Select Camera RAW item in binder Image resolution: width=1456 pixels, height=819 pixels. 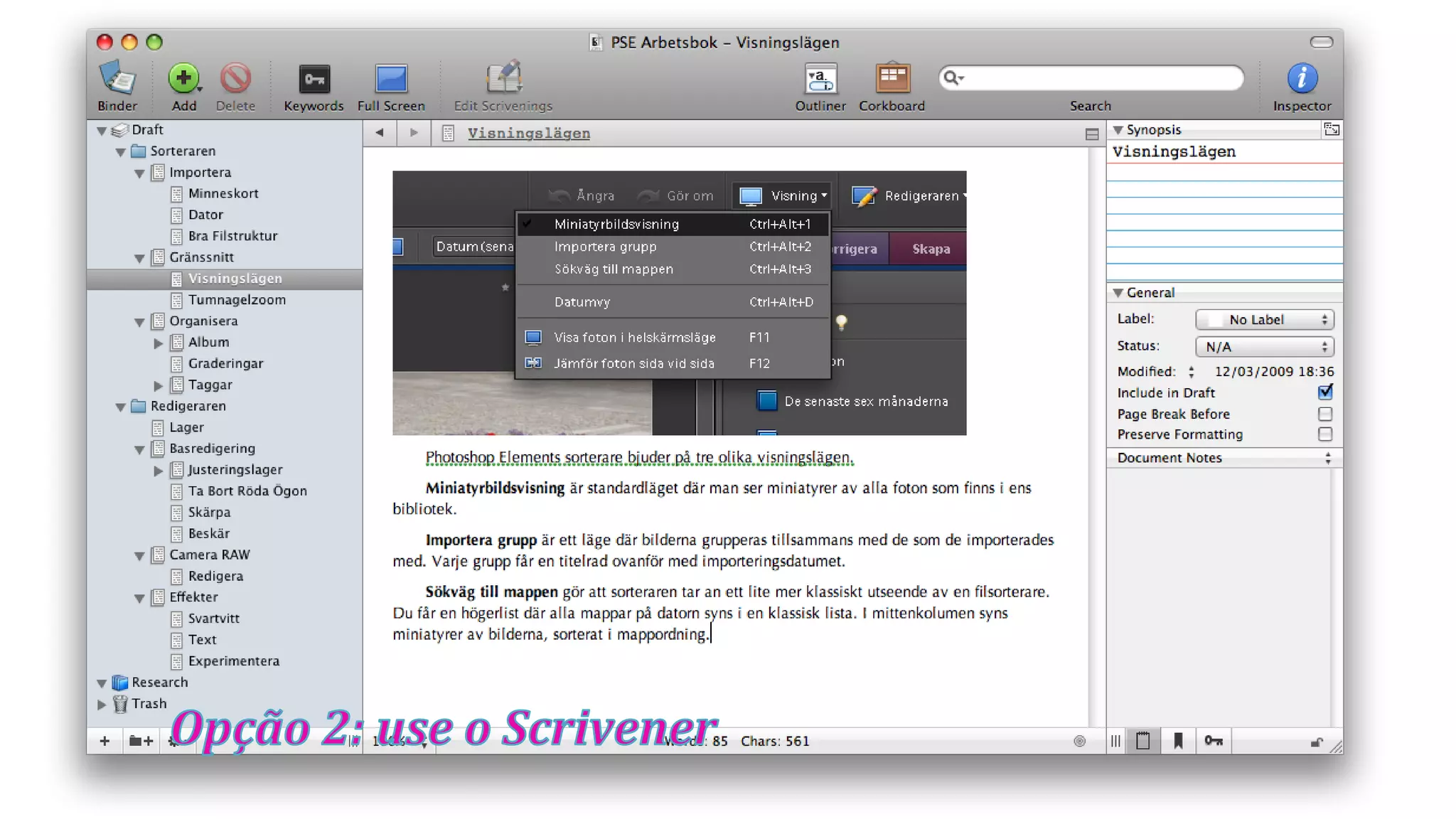point(209,555)
